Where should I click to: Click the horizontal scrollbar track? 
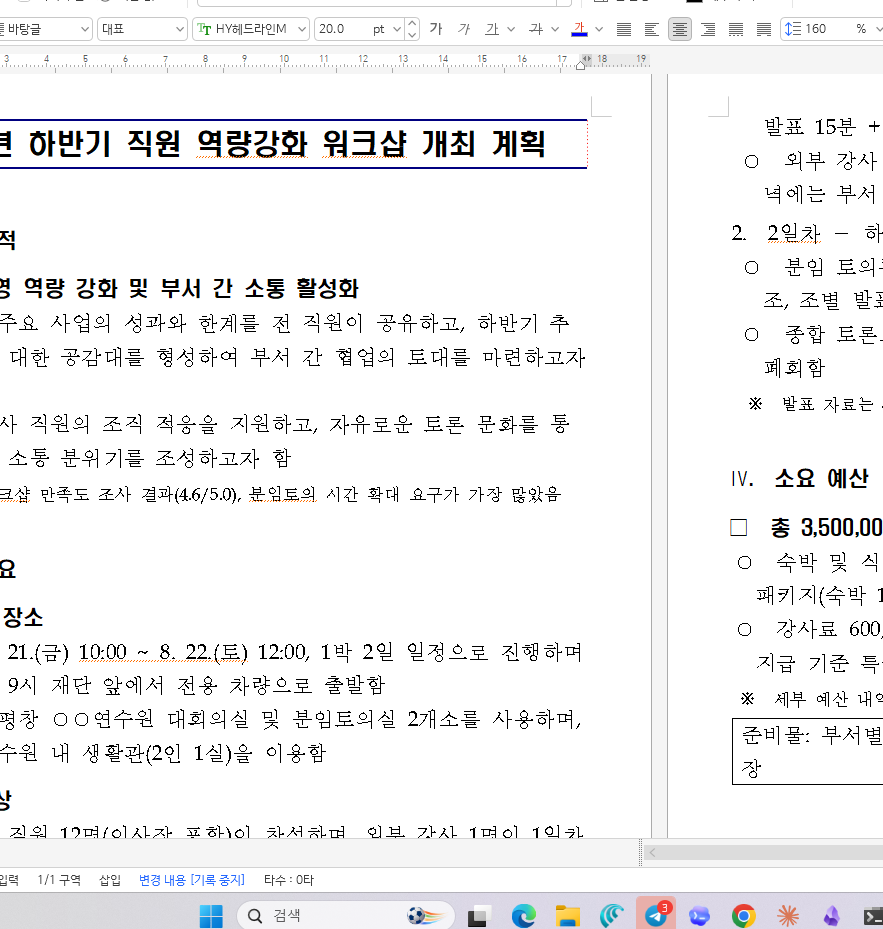[x=772, y=853]
